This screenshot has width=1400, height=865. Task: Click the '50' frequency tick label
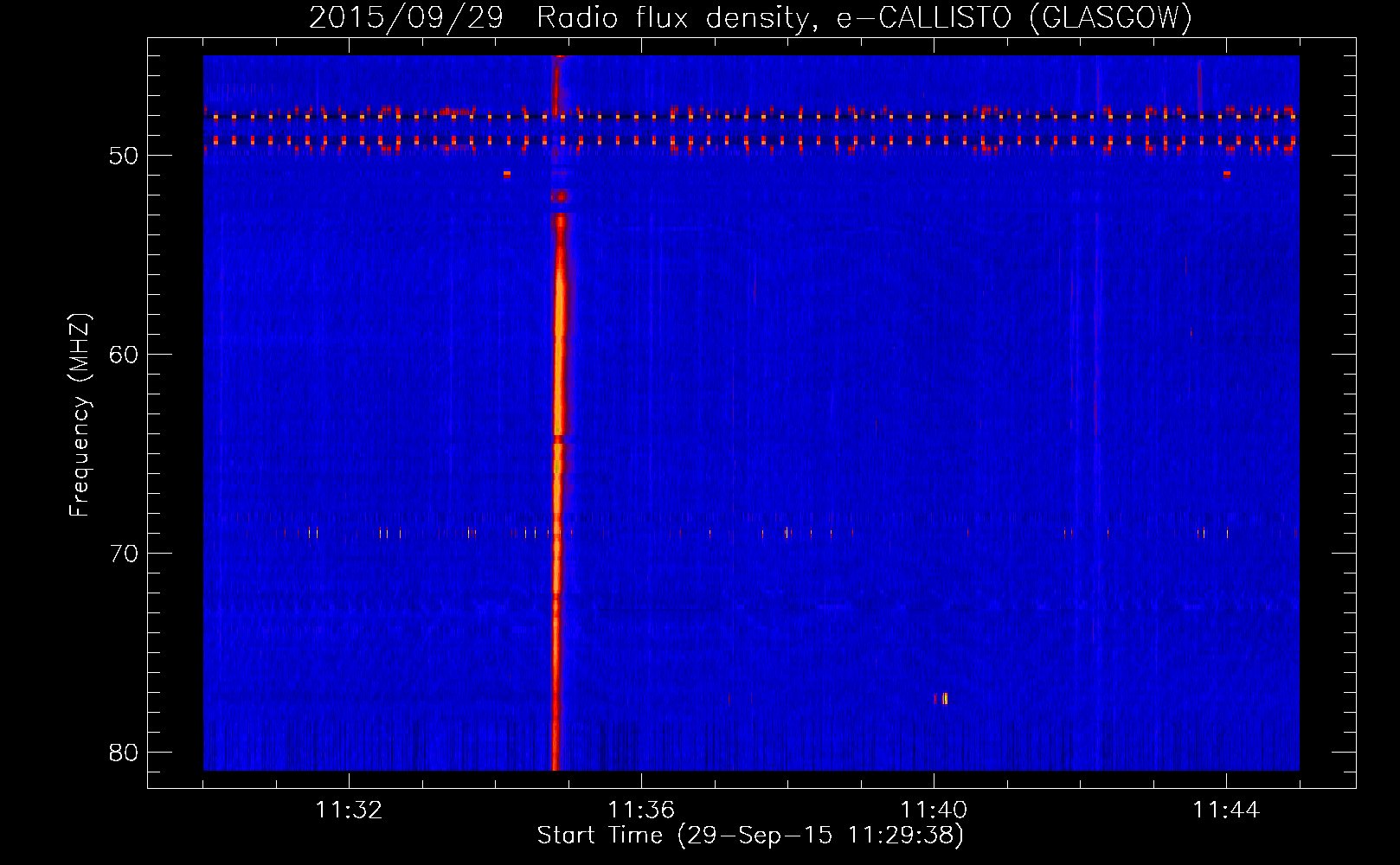124,156
